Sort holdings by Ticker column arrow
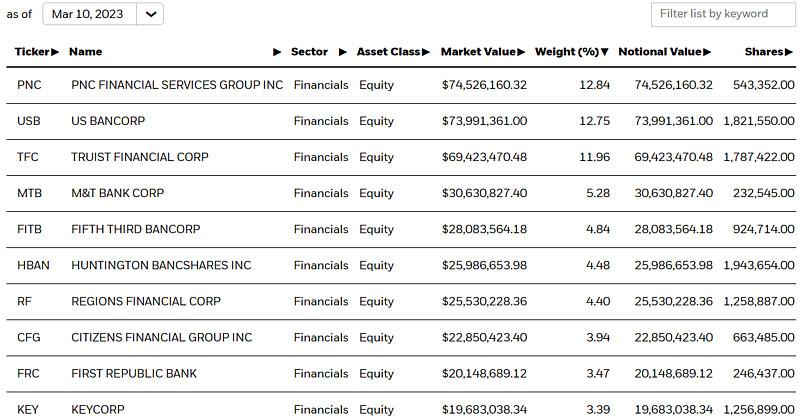This screenshot has width=800, height=420. [x=55, y=52]
